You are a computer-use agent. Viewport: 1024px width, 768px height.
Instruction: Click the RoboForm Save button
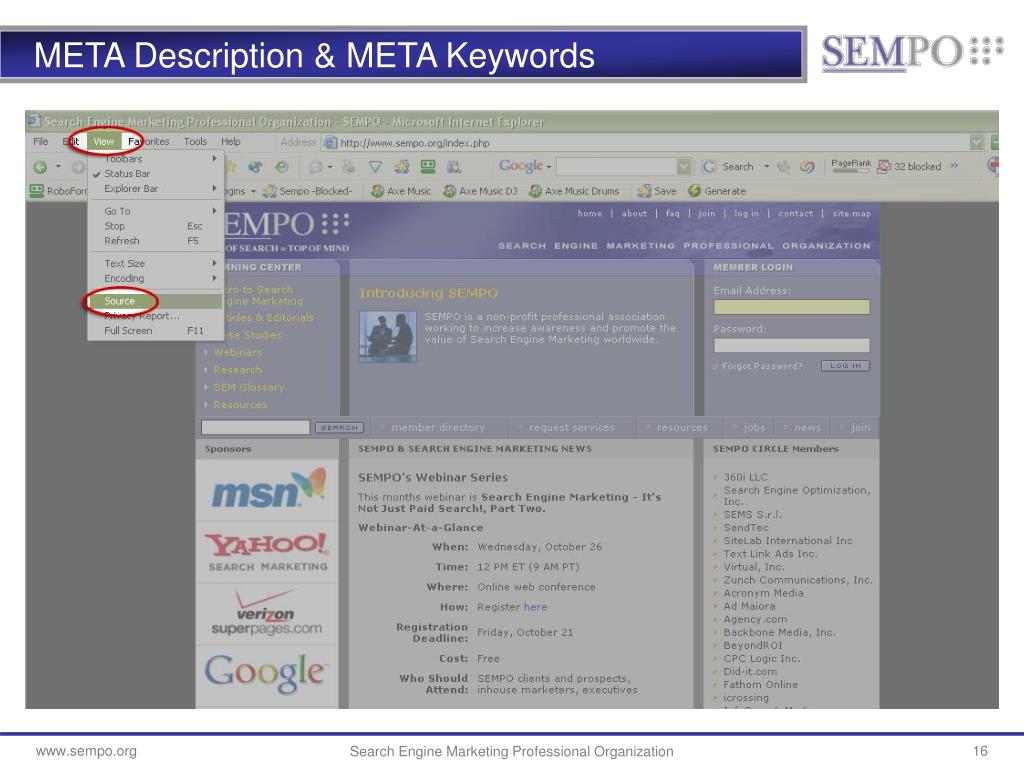[x=657, y=191]
